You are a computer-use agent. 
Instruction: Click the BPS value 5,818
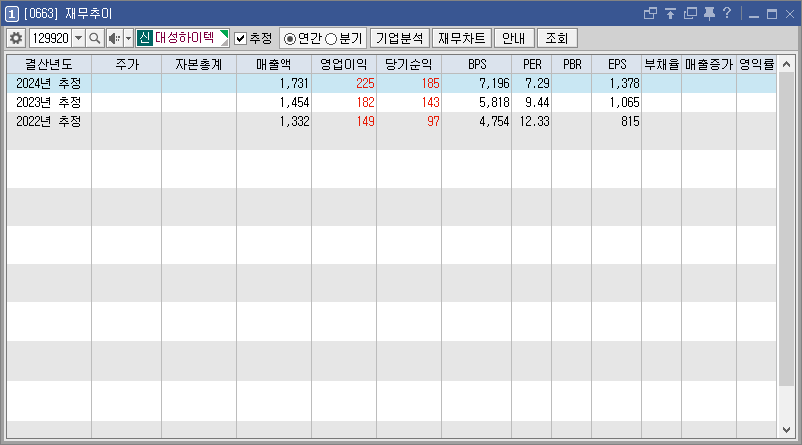(494, 102)
